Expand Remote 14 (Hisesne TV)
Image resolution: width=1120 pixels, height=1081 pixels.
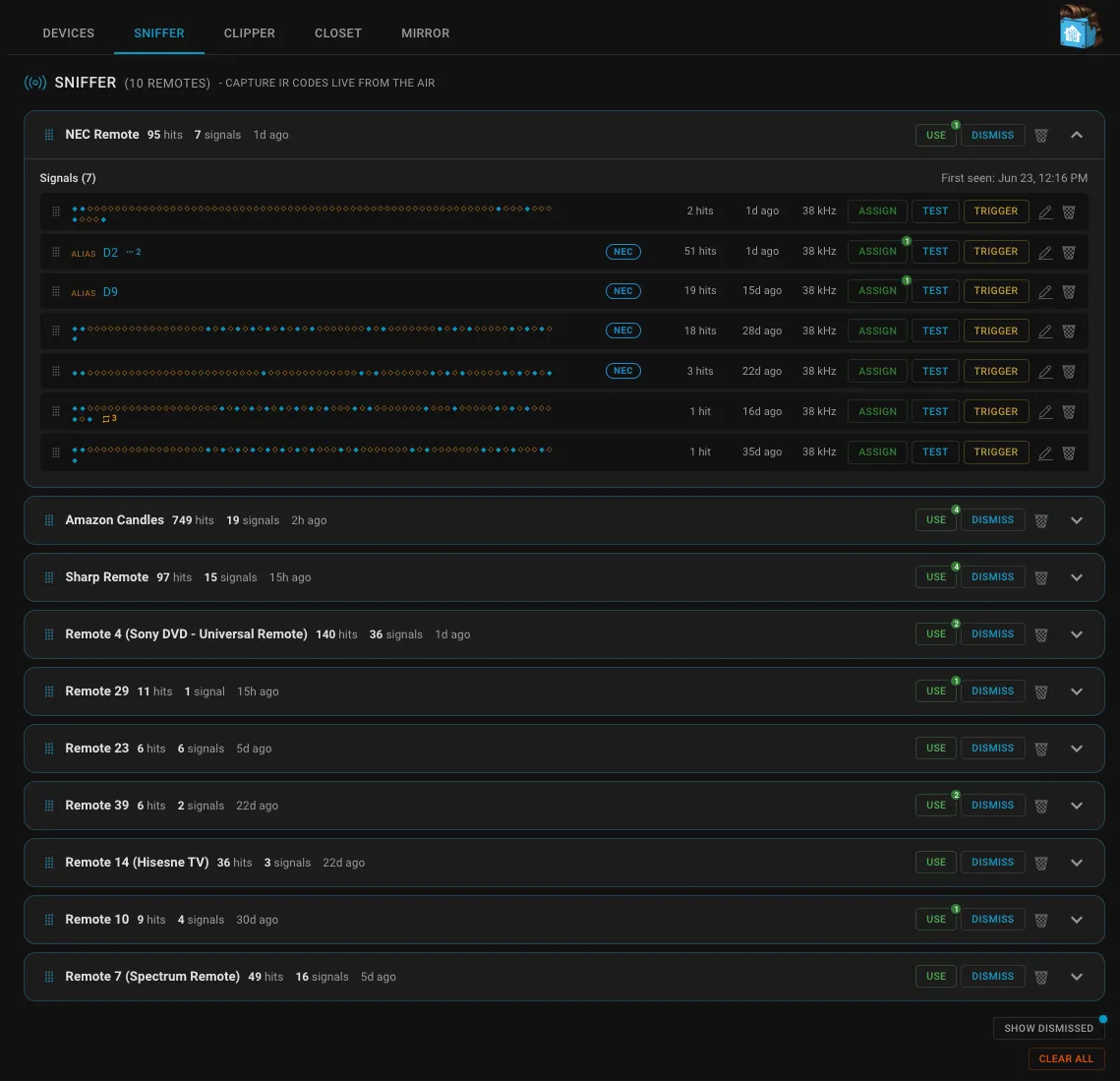coord(1077,863)
